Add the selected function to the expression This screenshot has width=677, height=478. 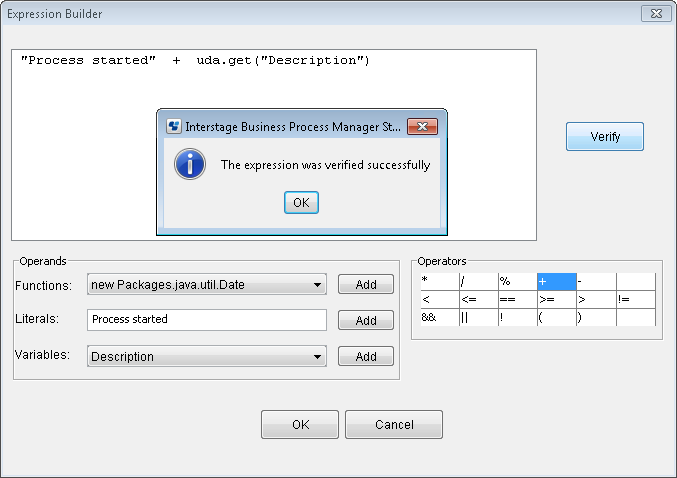[x=366, y=285]
